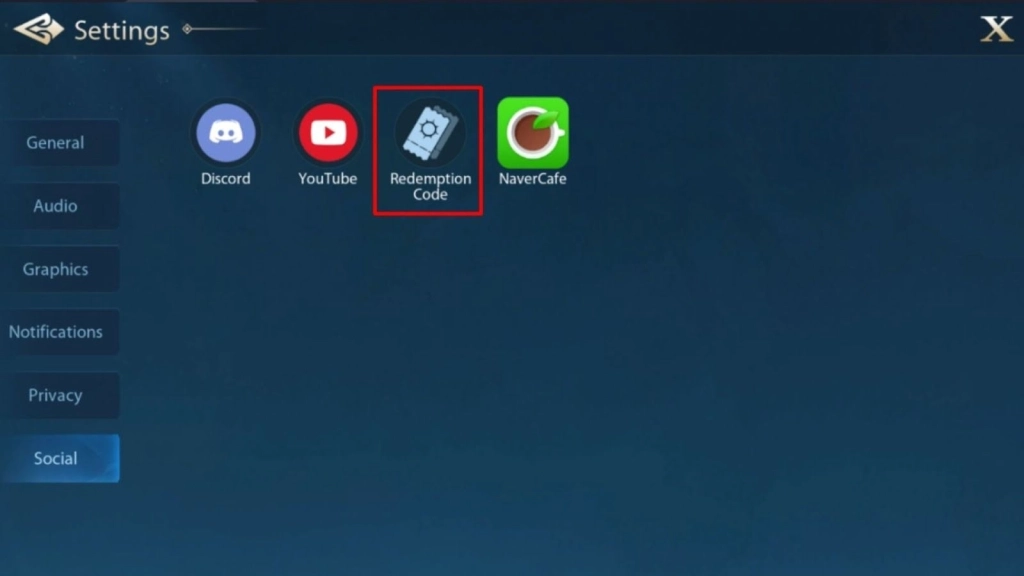Switch to the General tab

[56, 143]
